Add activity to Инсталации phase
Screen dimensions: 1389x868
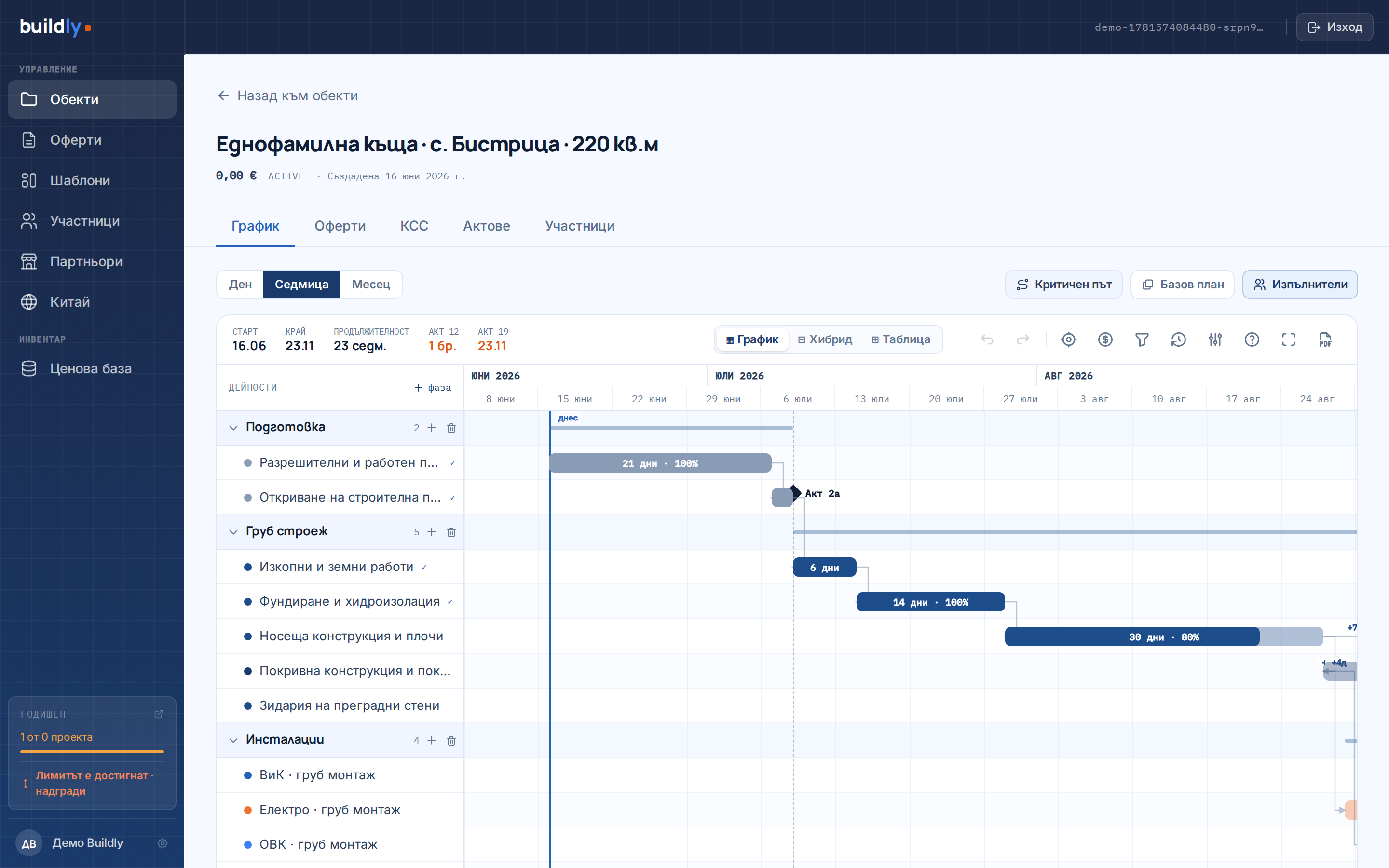432,741
